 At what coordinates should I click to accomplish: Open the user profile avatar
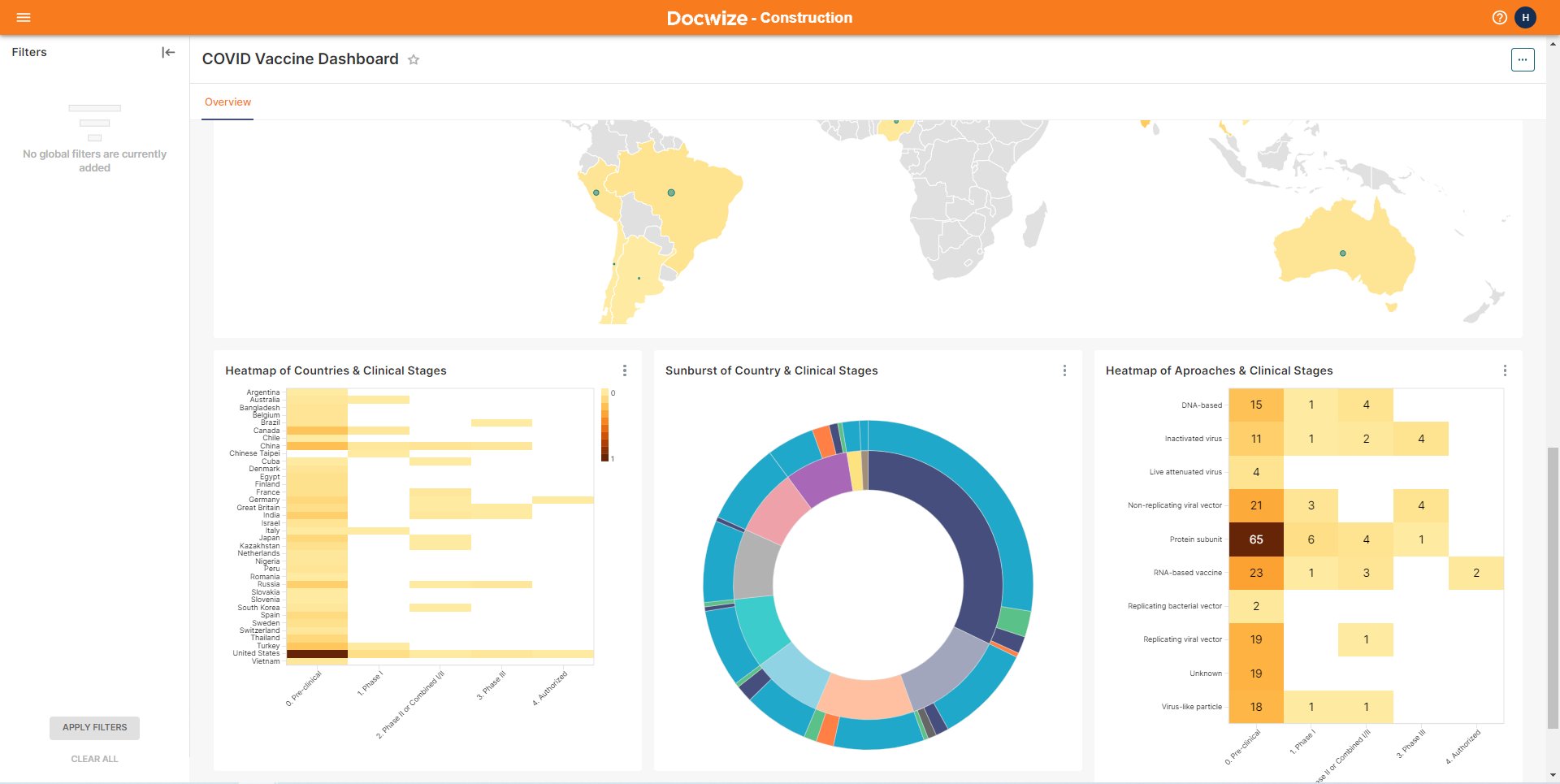1525,17
